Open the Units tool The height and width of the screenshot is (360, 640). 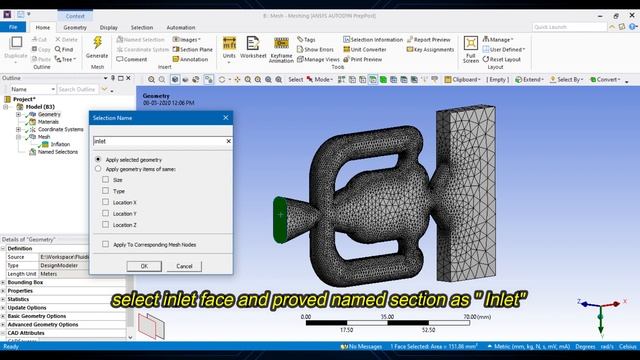point(229,47)
